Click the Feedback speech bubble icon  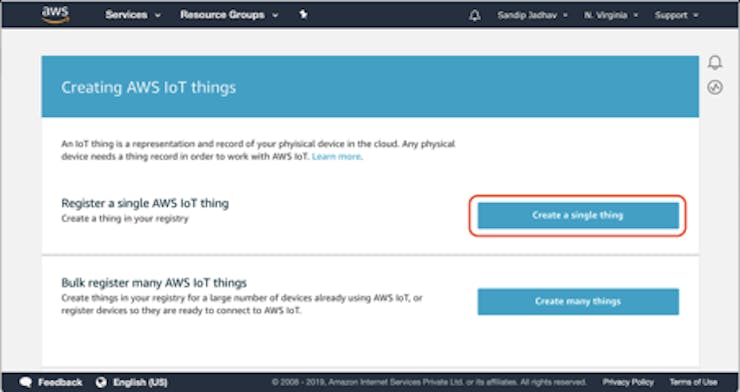[26, 382]
